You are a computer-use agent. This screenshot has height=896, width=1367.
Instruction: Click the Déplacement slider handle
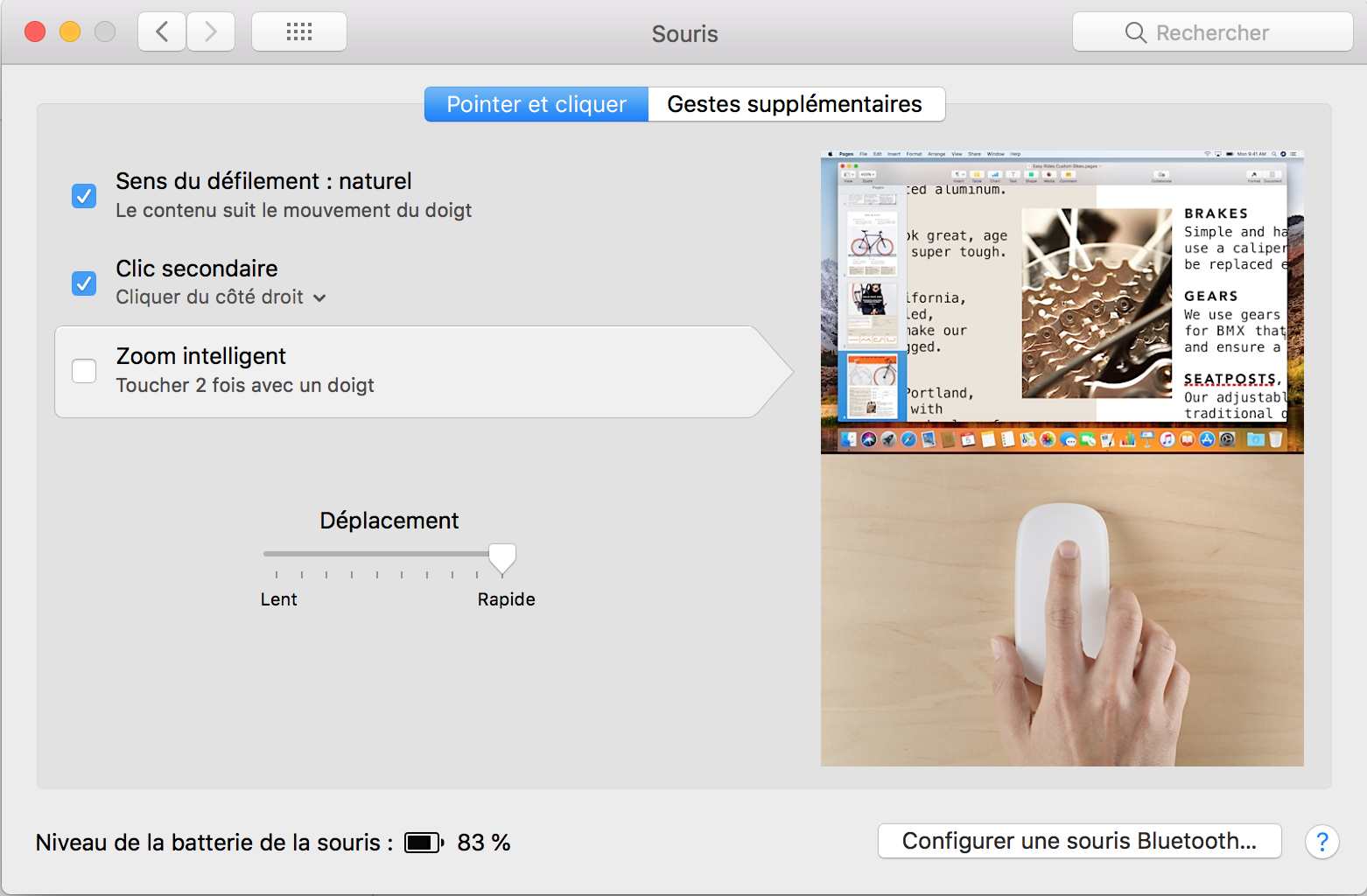click(x=501, y=557)
